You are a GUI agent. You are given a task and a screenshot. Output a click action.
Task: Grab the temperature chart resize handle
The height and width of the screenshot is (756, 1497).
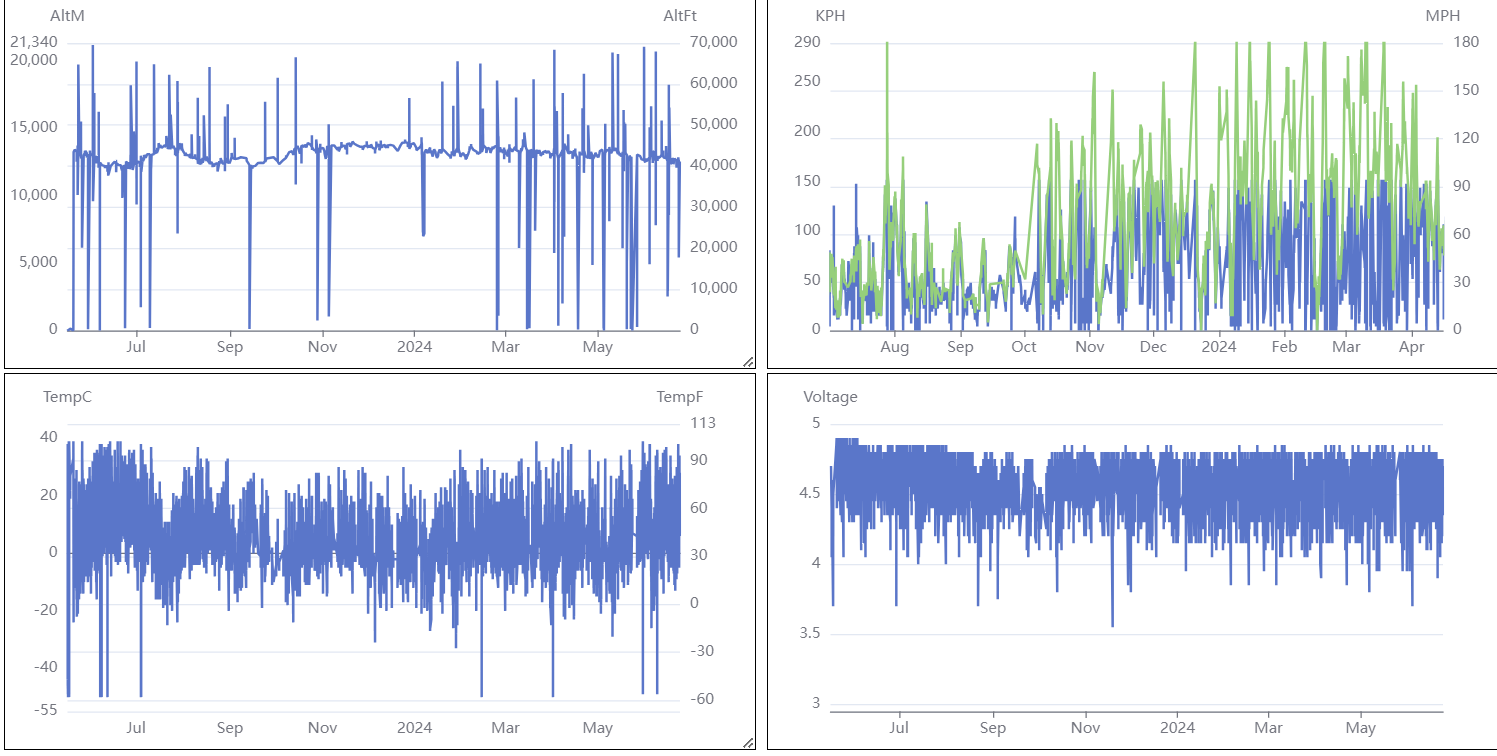[x=747, y=742]
